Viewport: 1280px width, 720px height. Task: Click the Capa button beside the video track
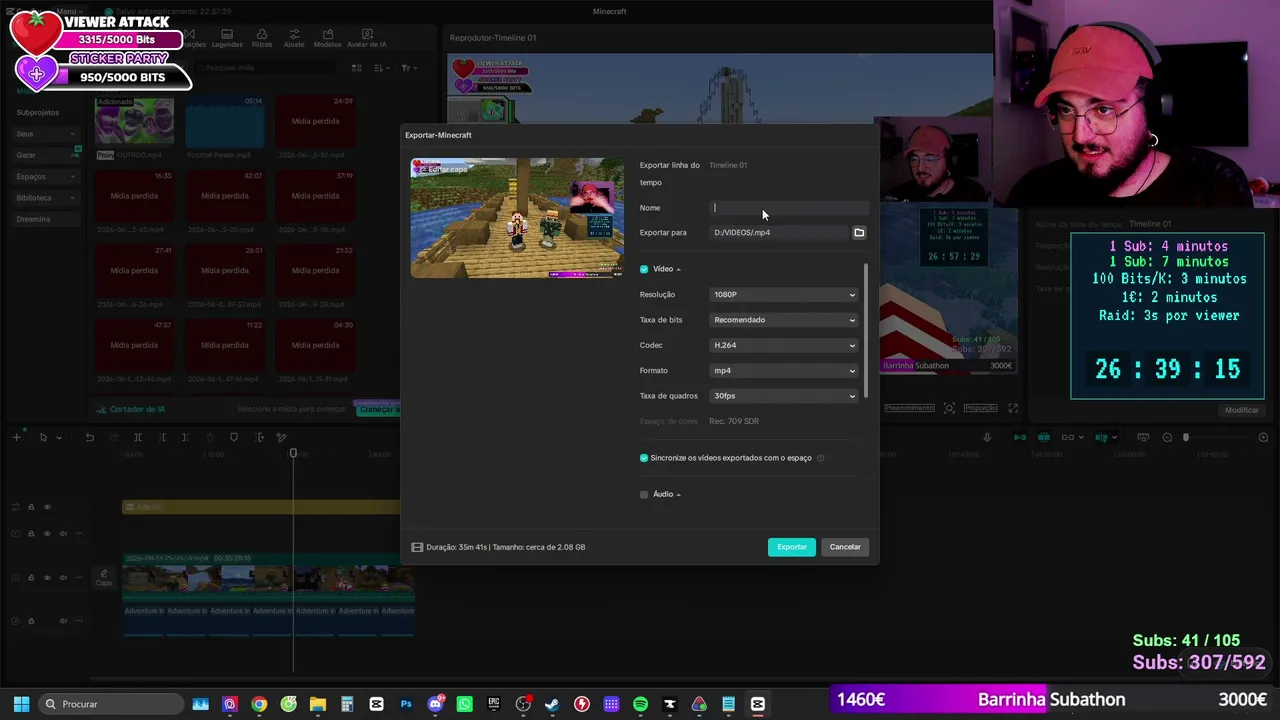(104, 578)
